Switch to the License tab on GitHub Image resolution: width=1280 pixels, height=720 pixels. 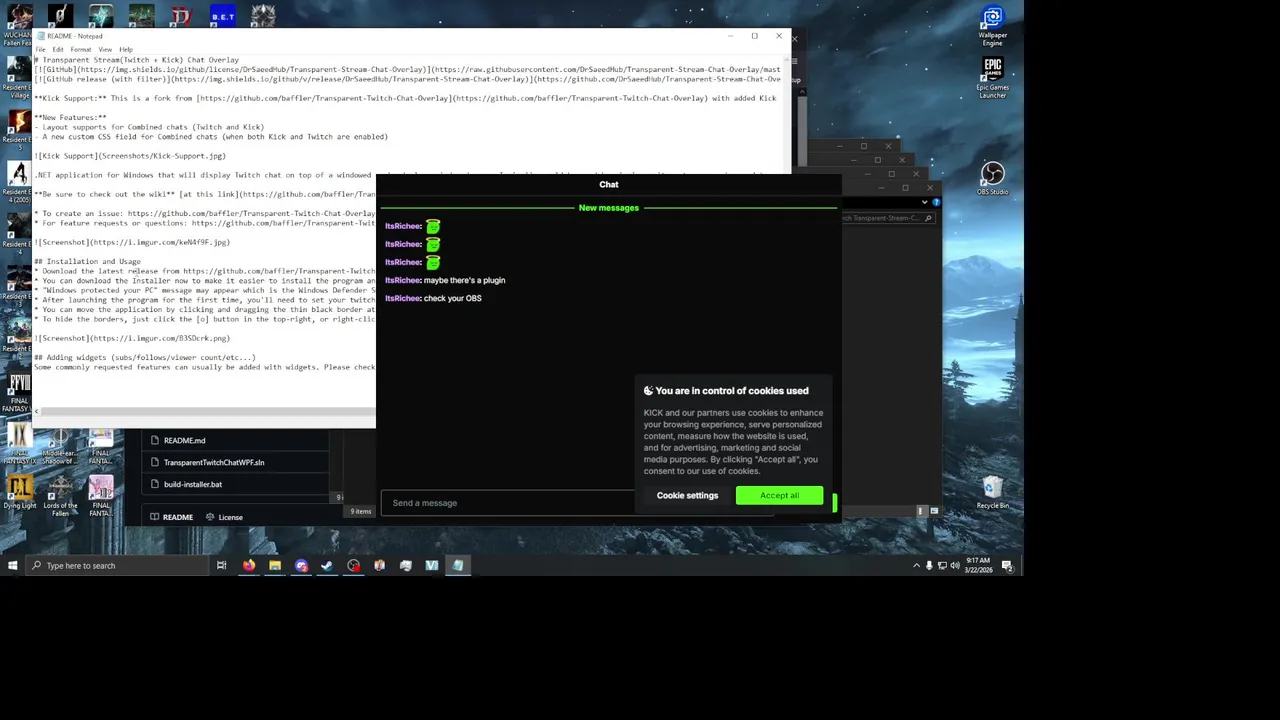point(224,517)
